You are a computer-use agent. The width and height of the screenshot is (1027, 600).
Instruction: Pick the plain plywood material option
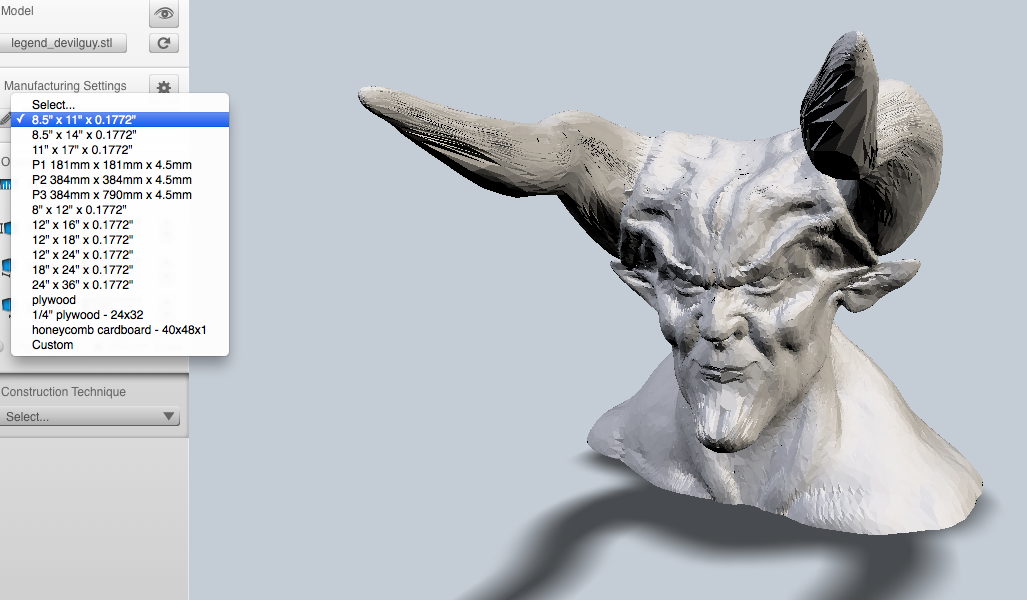[x=120, y=300]
